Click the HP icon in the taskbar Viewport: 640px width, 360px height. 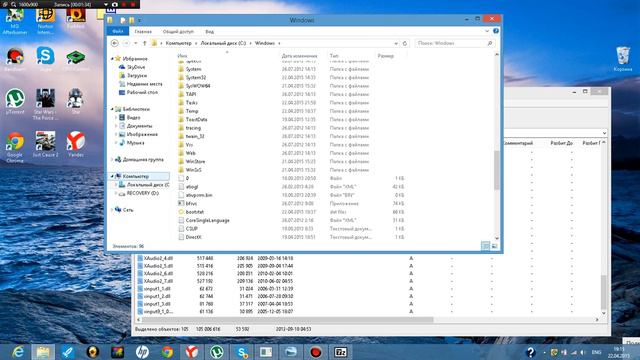[142, 352]
